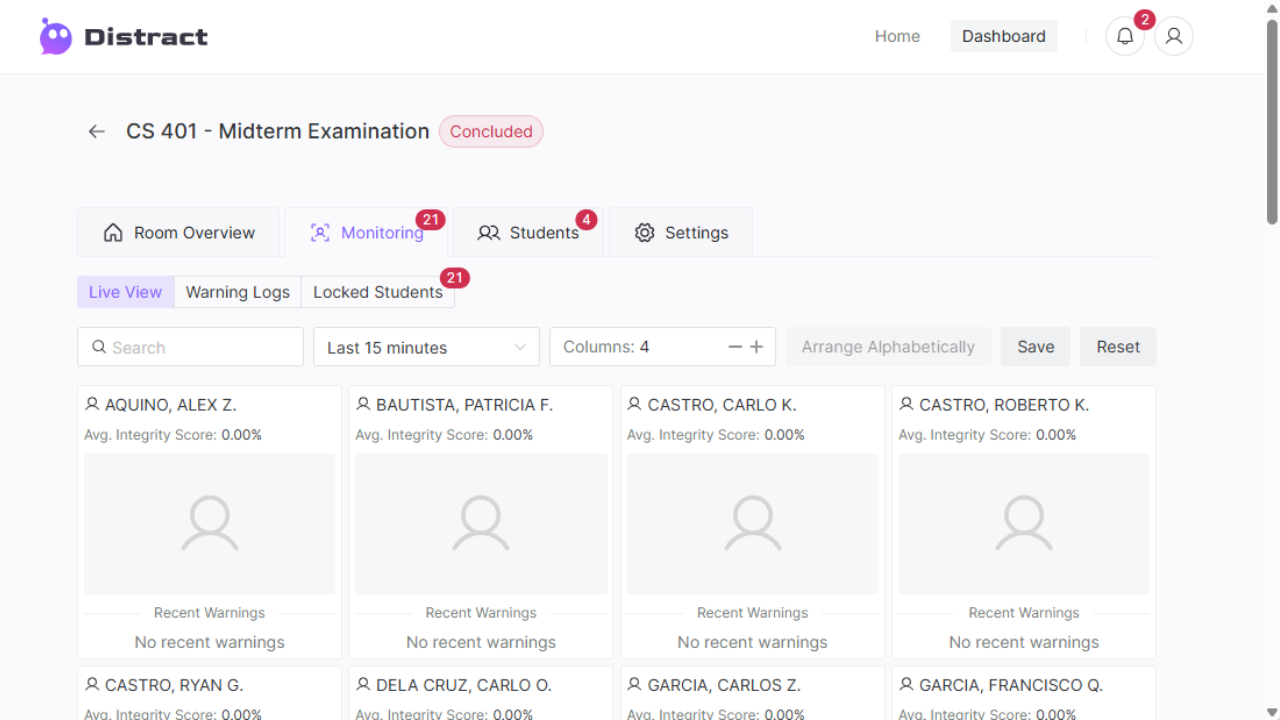Open the Room Overview tab

pos(179,233)
